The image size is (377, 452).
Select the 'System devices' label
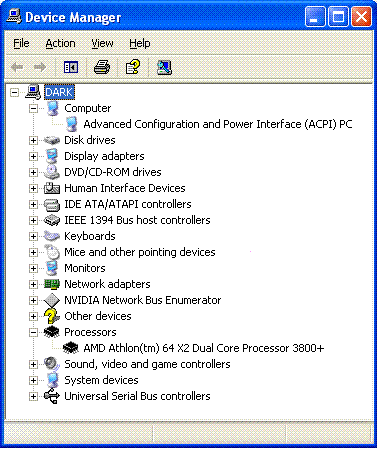coord(101,380)
